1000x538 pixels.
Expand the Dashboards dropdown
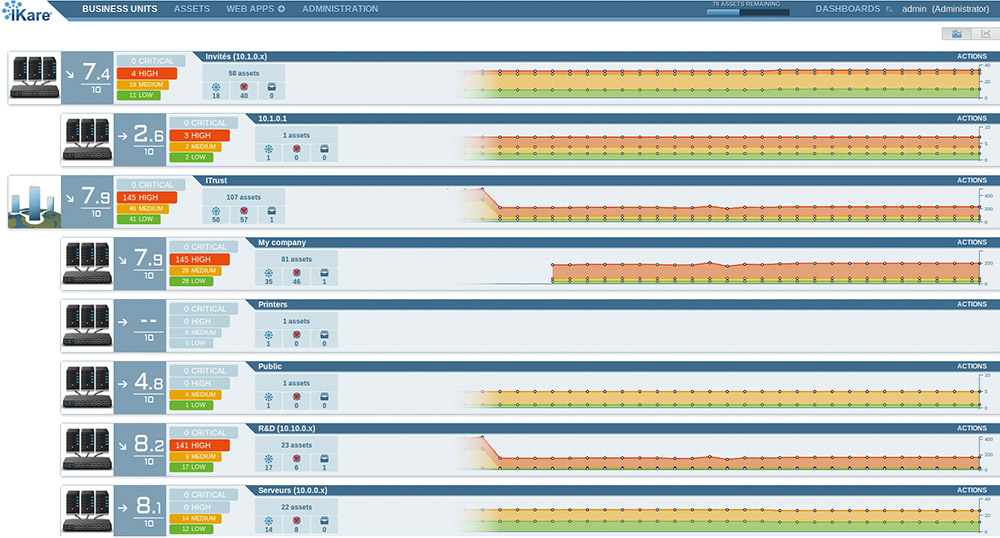coord(854,9)
